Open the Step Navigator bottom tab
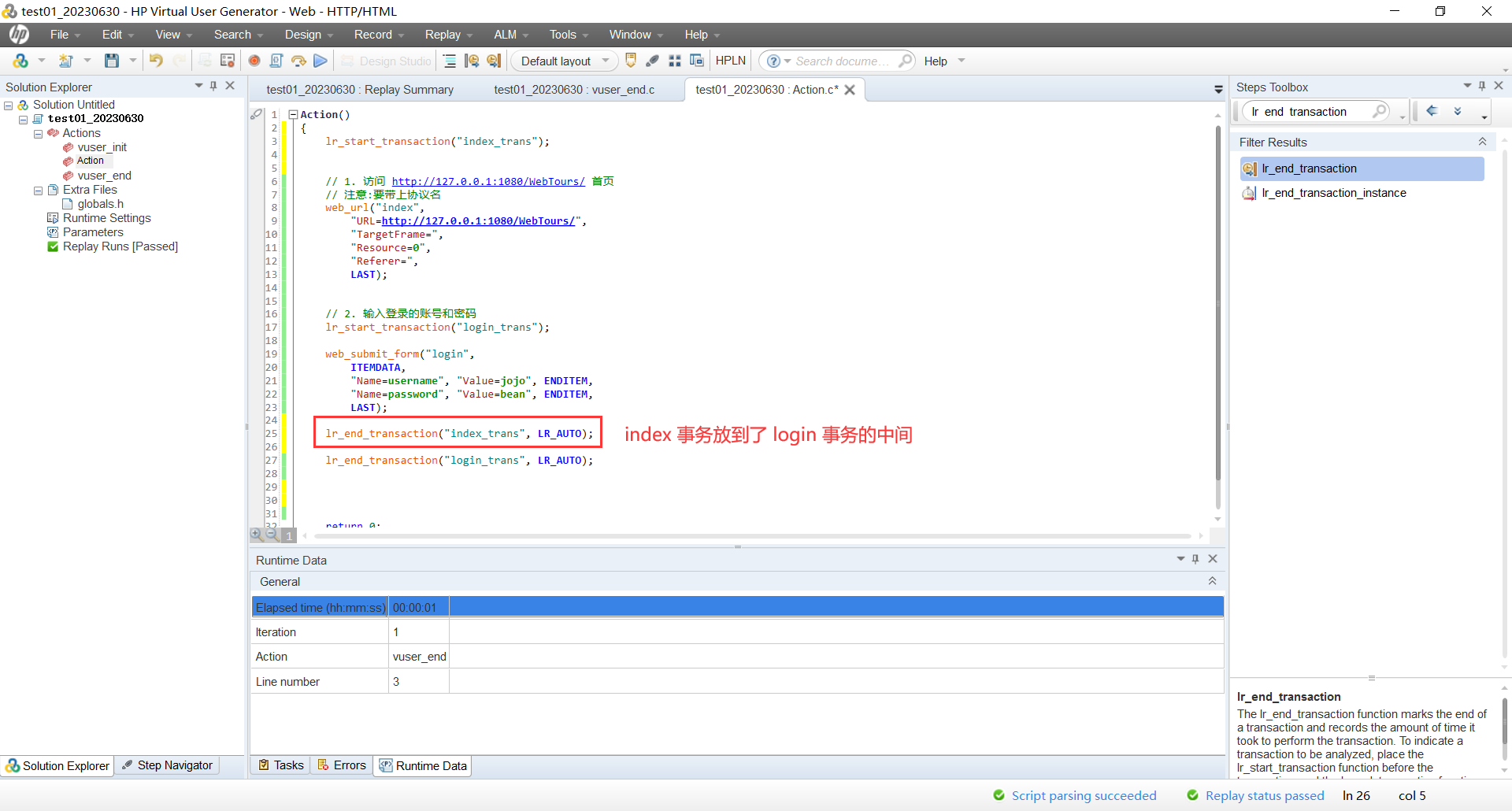The image size is (1512, 811). [x=168, y=765]
